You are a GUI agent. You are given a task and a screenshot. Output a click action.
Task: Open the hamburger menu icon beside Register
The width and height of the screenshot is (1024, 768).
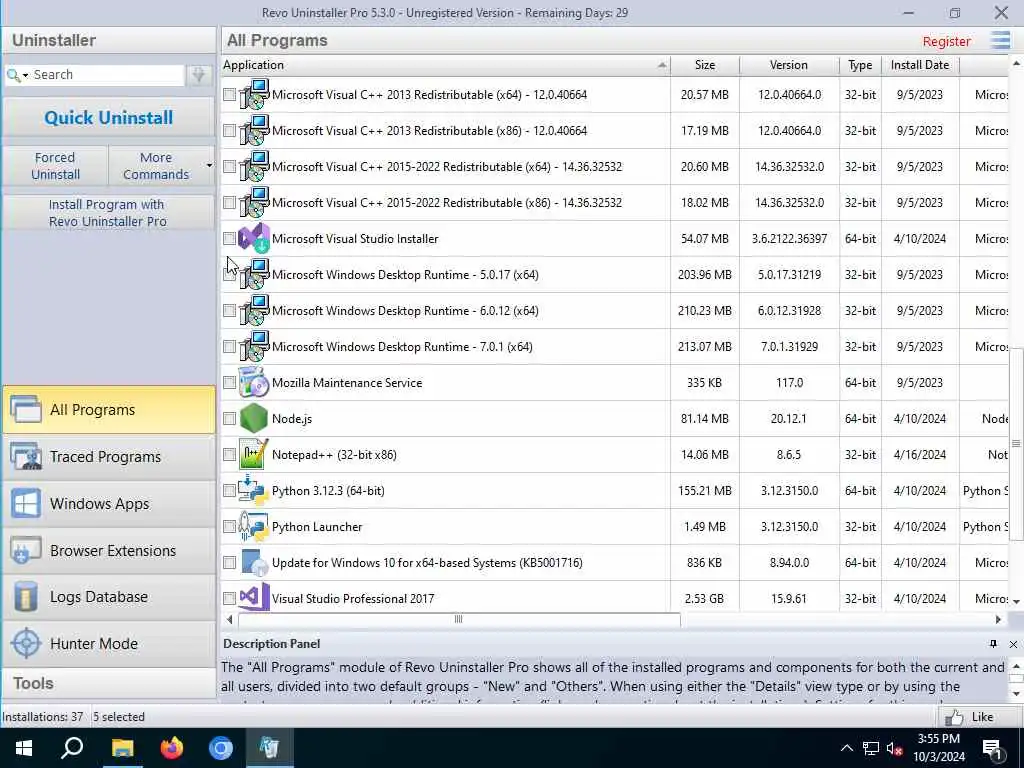1000,40
